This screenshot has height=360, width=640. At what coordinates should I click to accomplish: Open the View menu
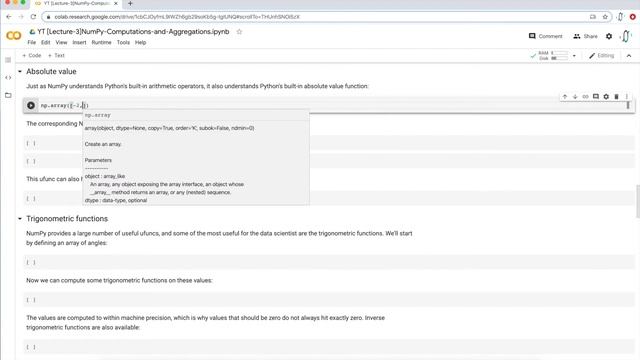tap(61, 42)
